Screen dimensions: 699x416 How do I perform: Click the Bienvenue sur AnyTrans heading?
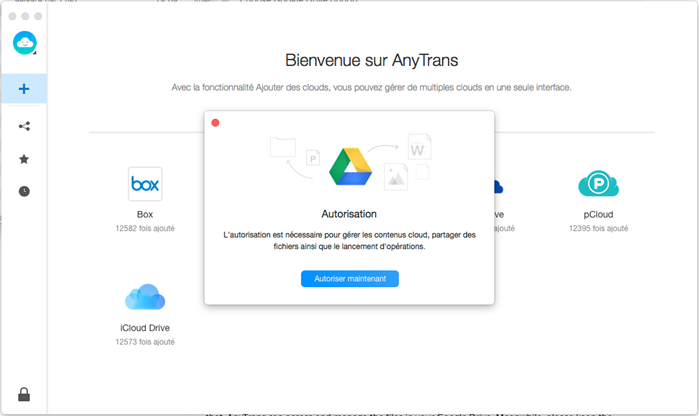[x=371, y=60]
